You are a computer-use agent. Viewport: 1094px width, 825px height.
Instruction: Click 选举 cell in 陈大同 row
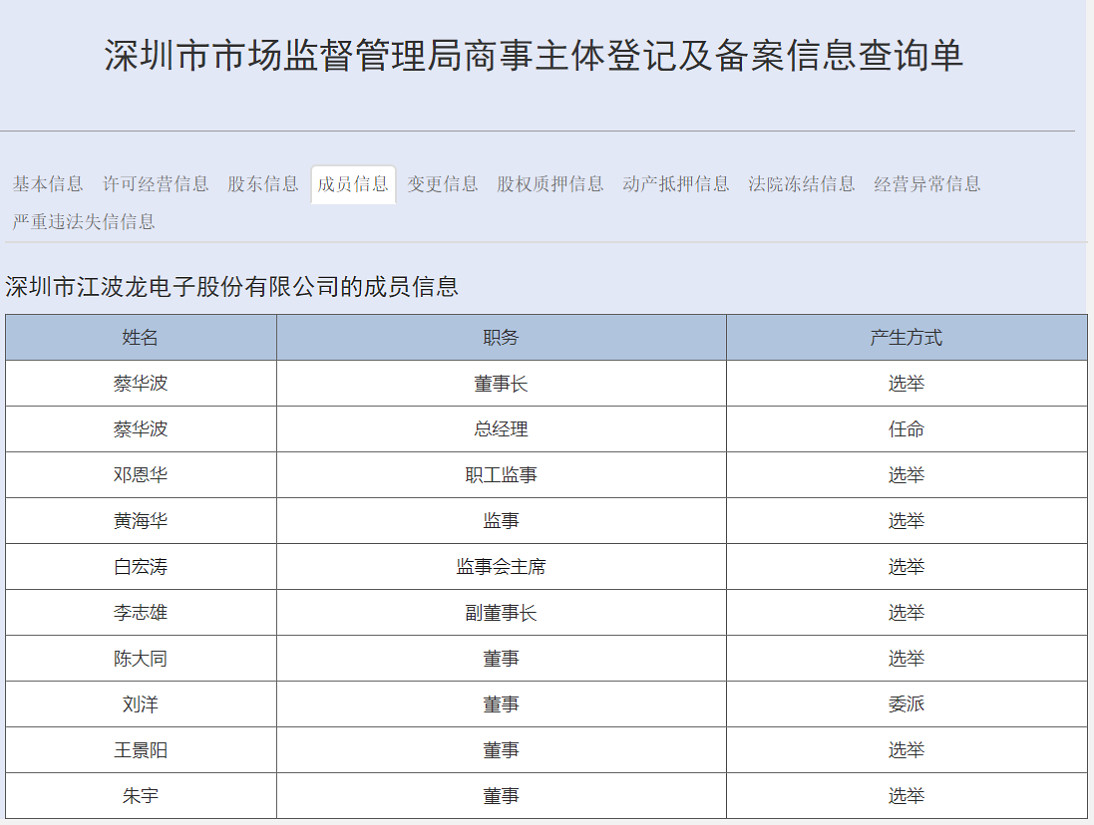(x=906, y=659)
